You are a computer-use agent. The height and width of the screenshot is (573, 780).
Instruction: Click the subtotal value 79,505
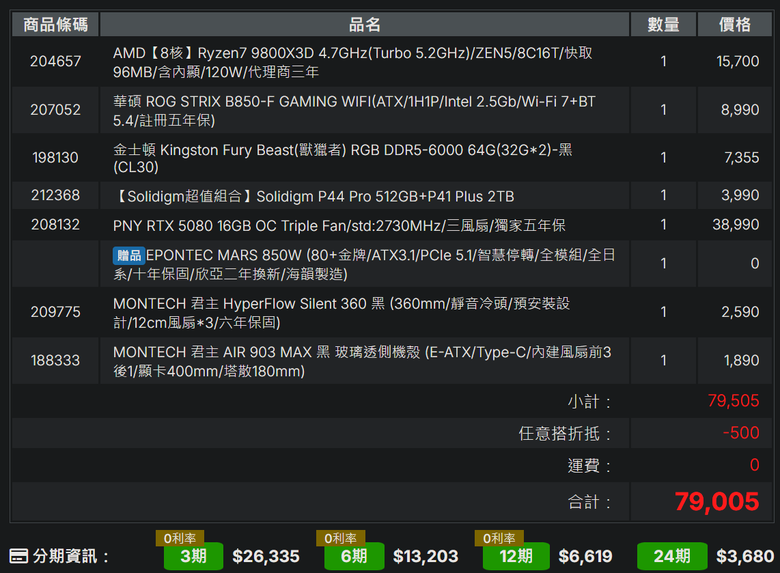pos(733,400)
